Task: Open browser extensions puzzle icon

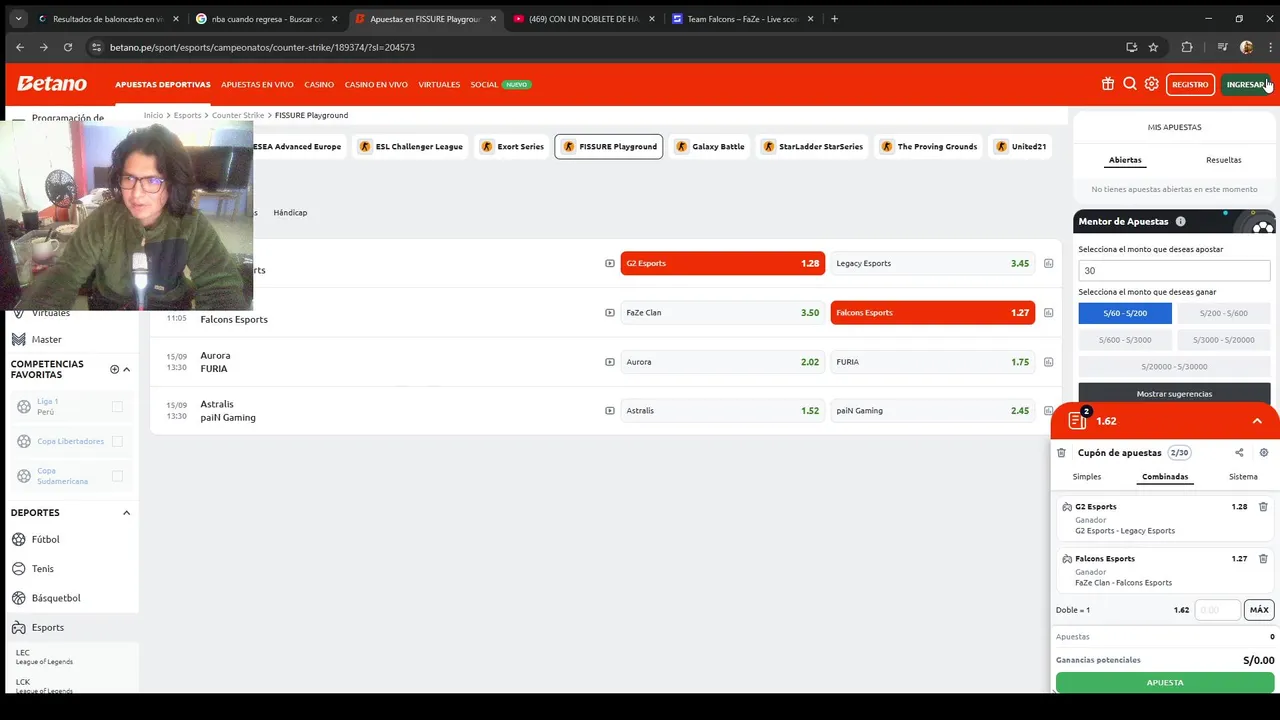Action: 1187,47
